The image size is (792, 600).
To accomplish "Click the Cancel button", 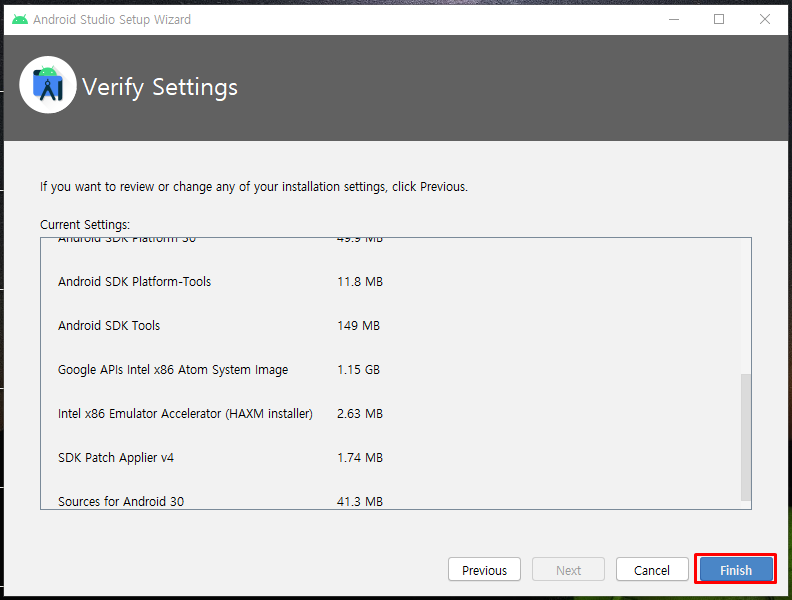I will 652,570.
